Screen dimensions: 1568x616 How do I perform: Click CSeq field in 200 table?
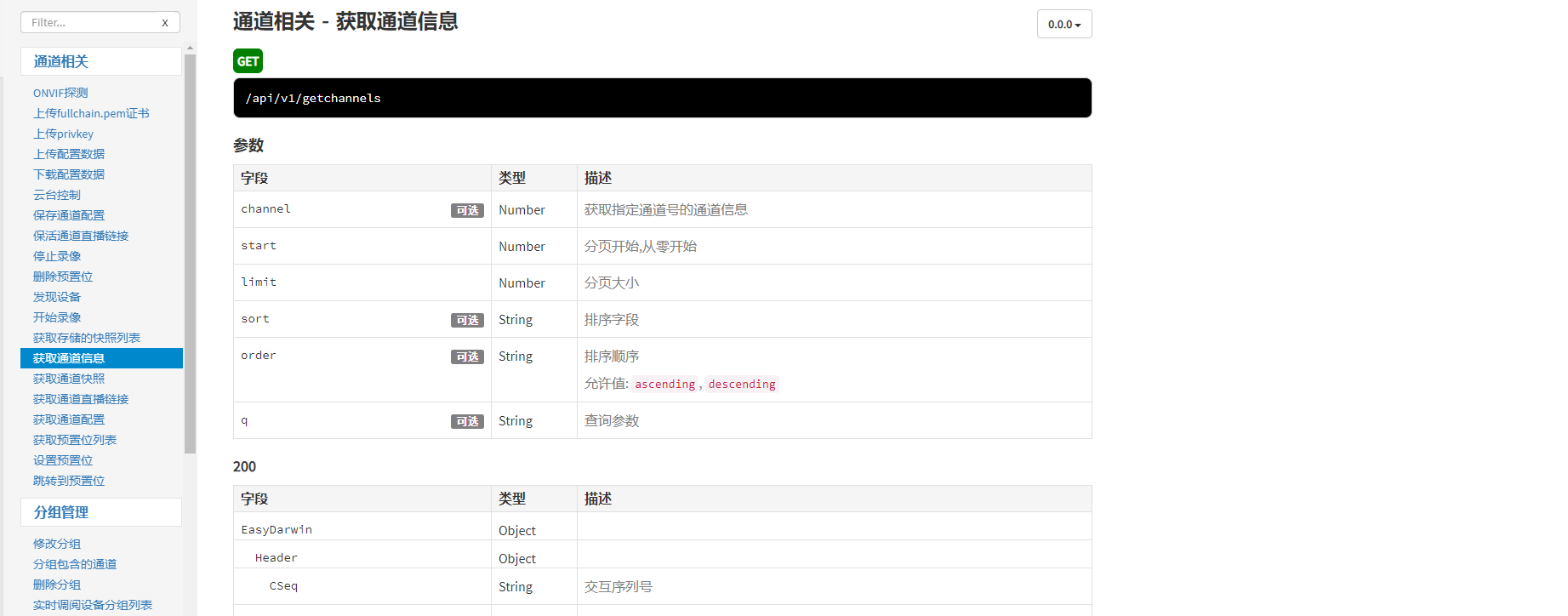(x=283, y=586)
